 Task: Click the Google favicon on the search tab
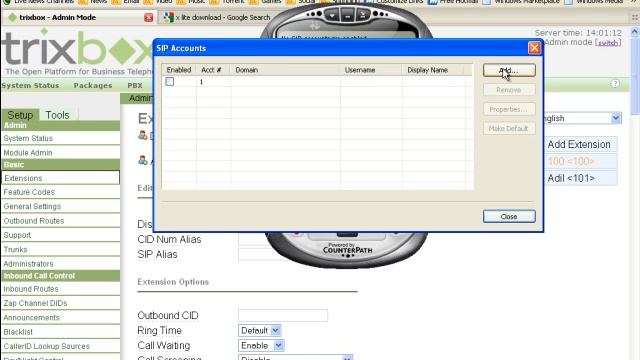coord(169,18)
